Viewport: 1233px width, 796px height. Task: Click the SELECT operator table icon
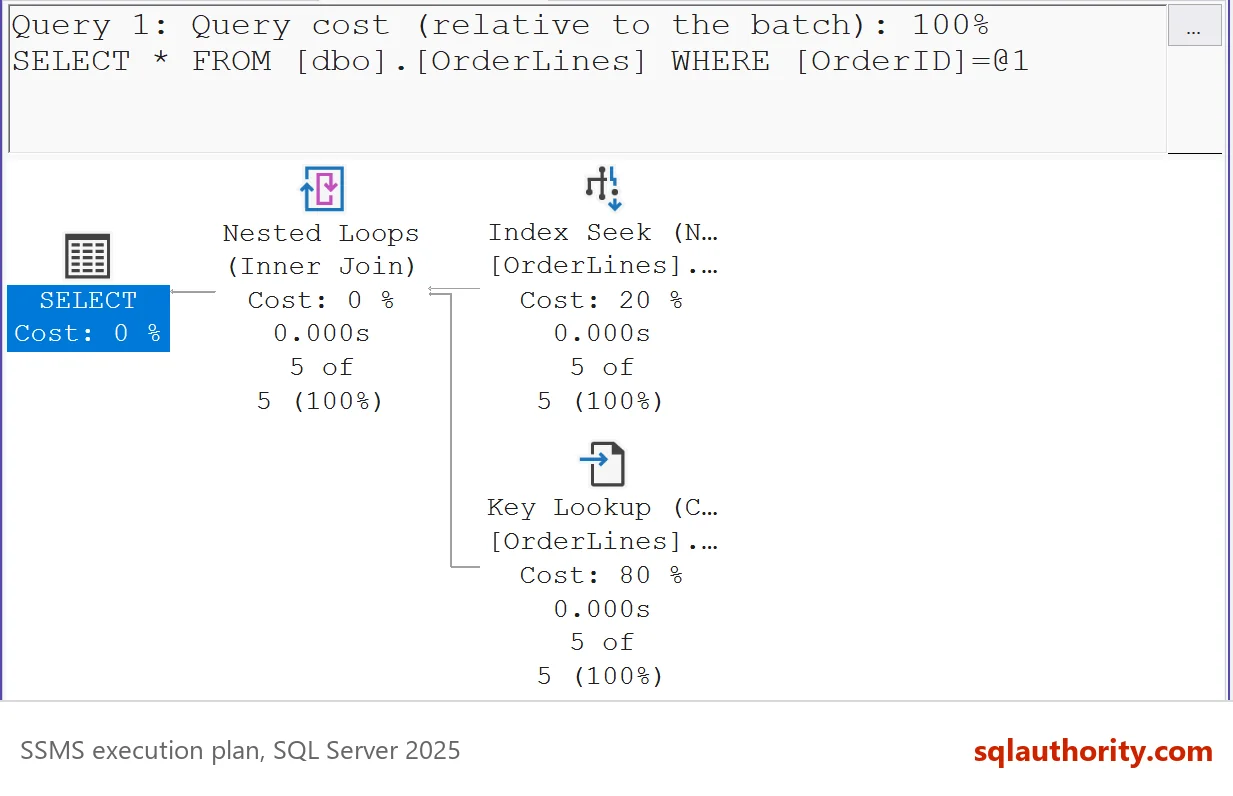tap(88, 257)
